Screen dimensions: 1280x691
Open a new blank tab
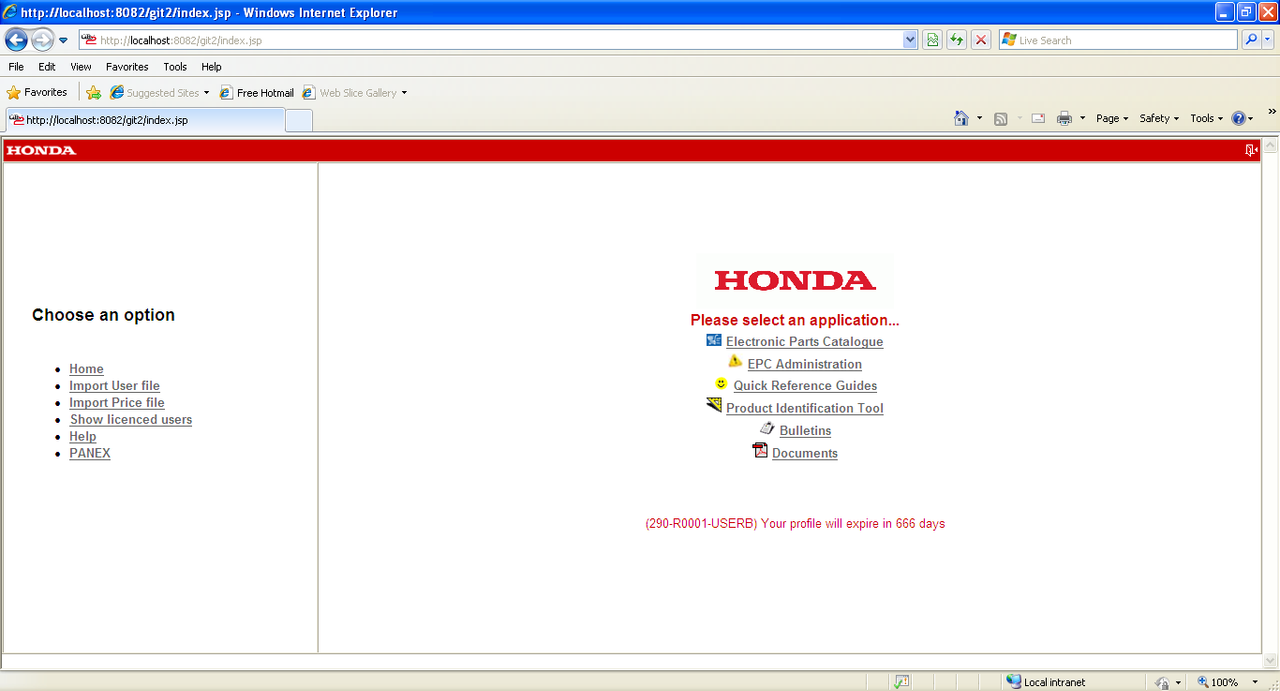[x=299, y=121]
